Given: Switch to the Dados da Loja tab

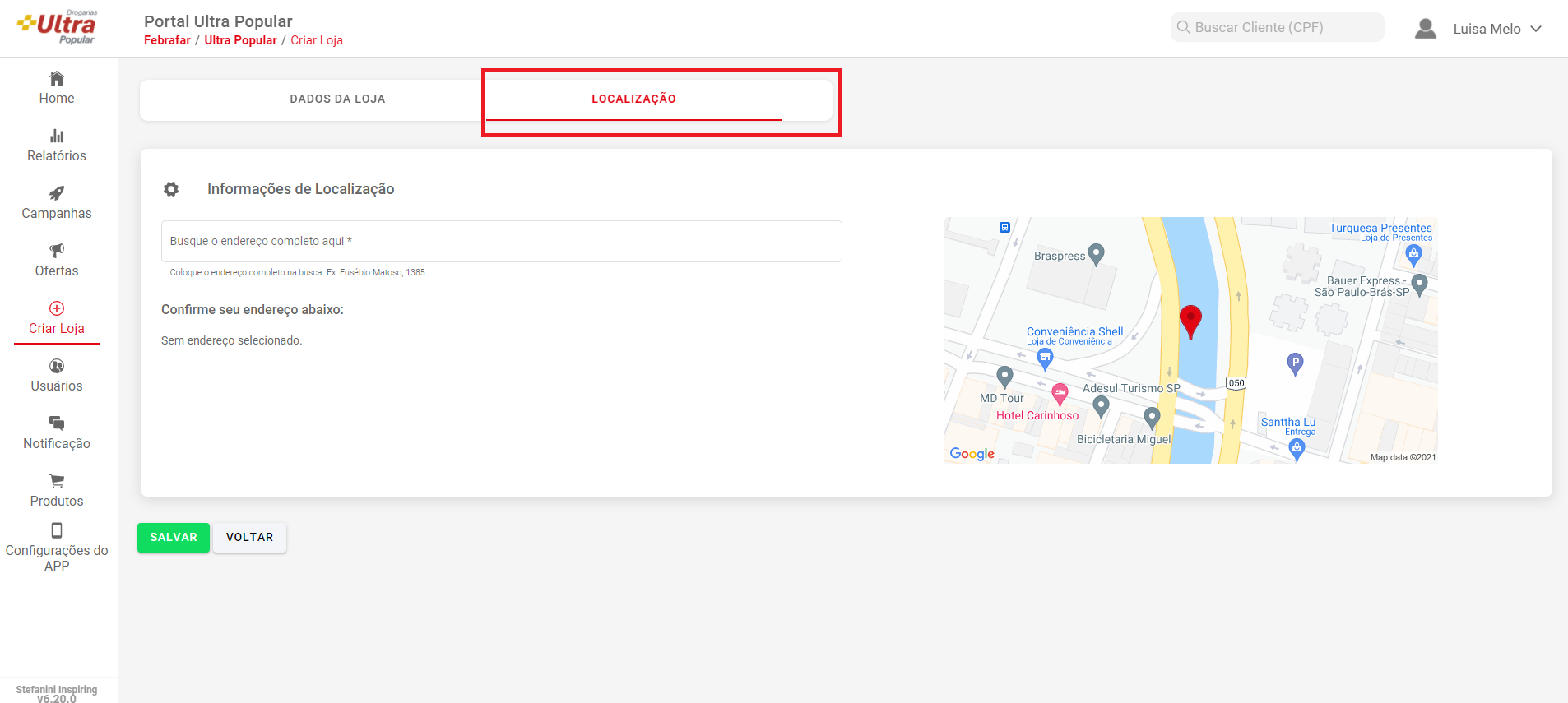Looking at the screenshot, I should coord(337,99).
